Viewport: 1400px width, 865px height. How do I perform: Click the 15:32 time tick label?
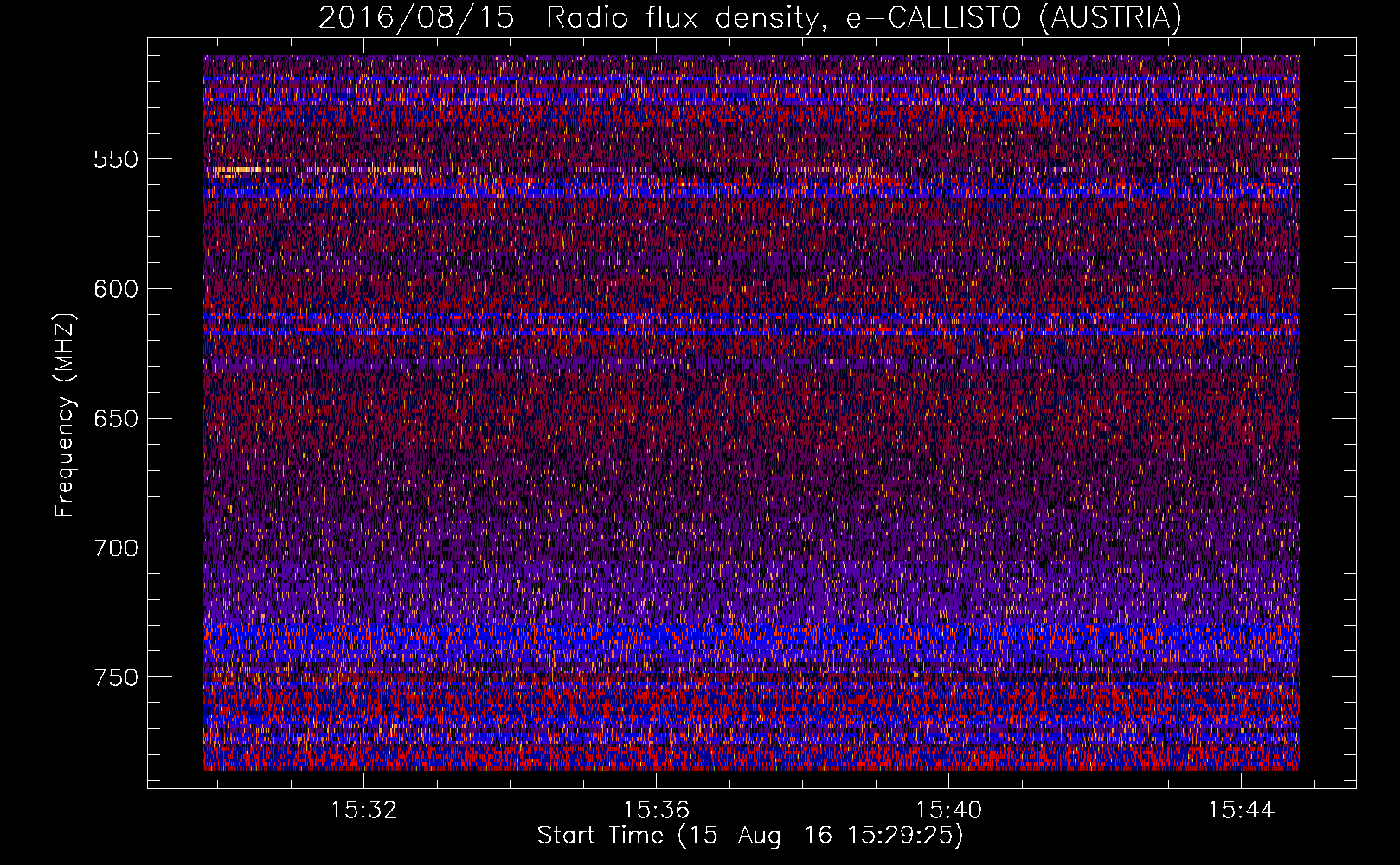364,810
